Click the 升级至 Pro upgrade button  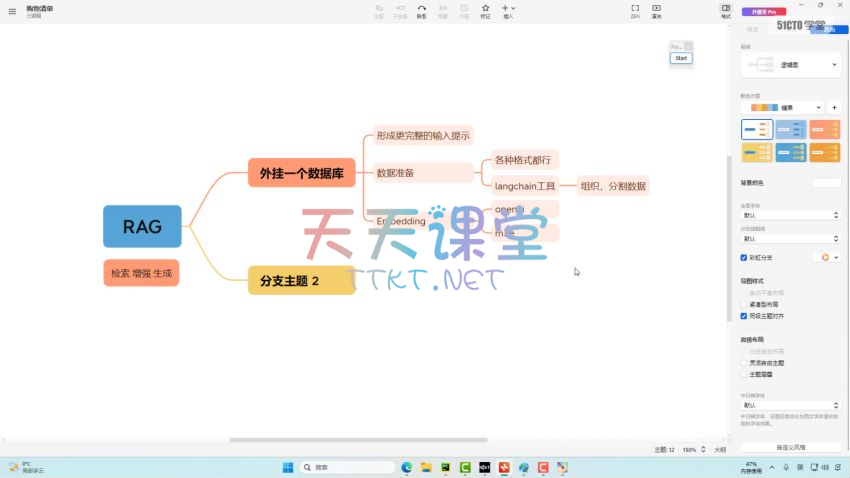[763, 12]
